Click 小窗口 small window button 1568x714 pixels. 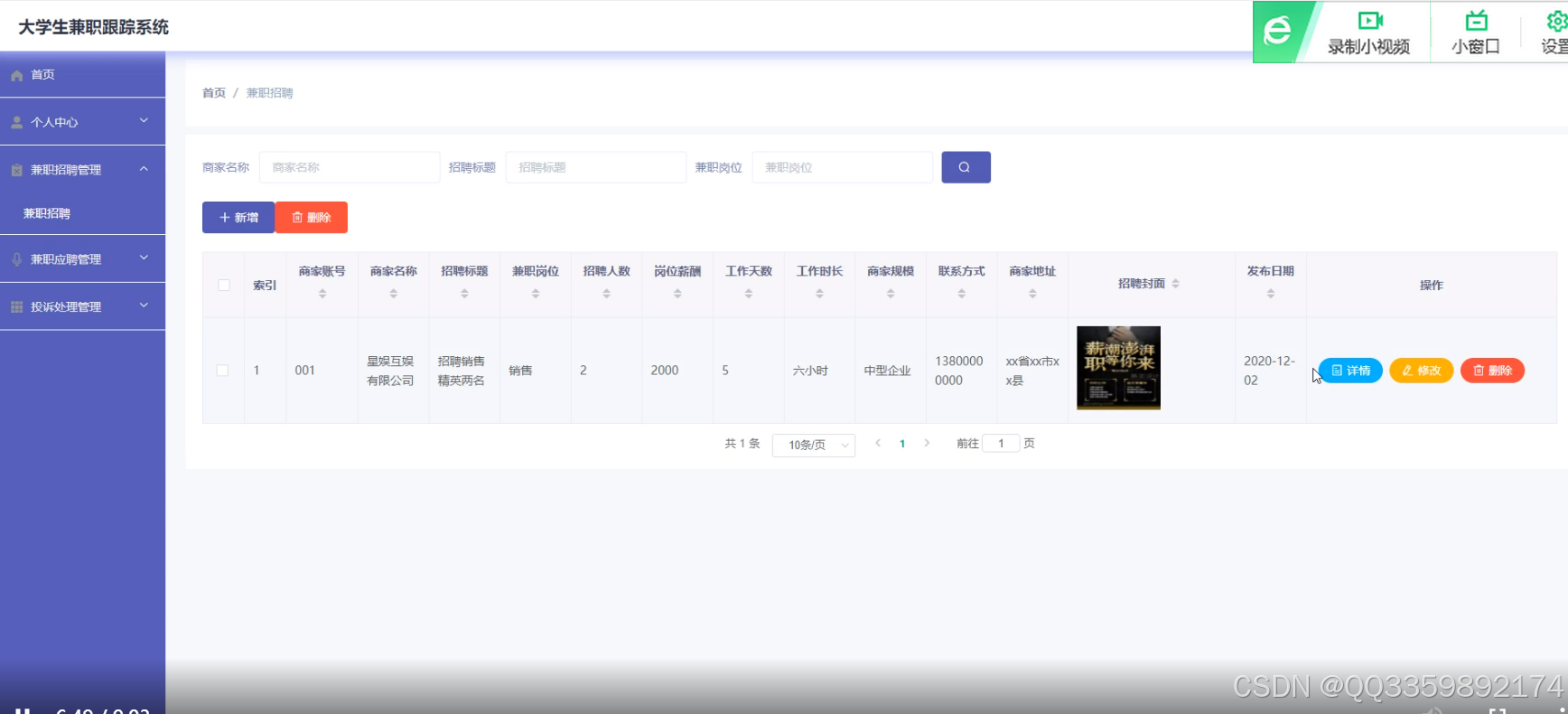click(1476, 33)
